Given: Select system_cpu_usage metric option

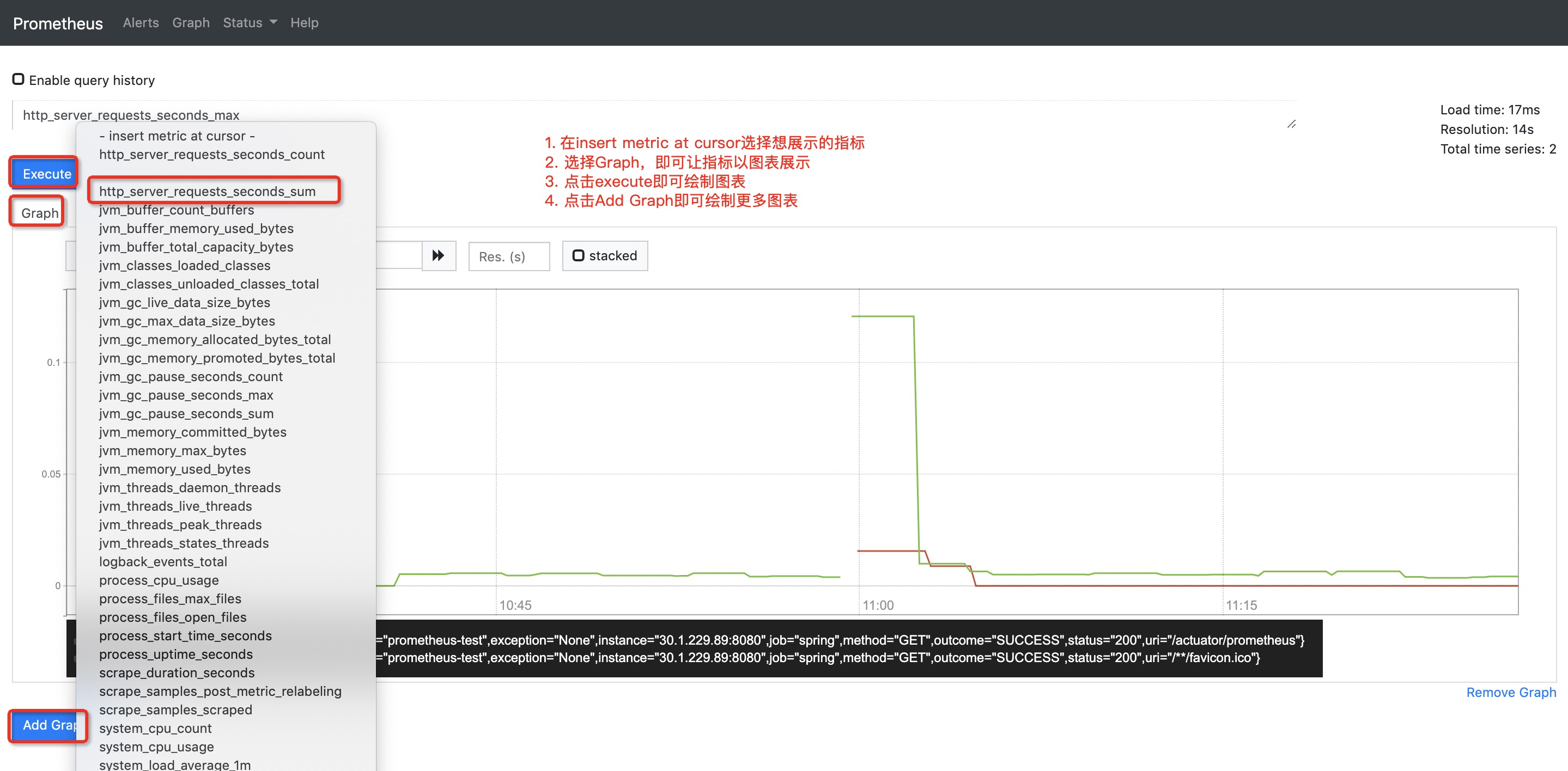Looking at the screenshot, I should pyautogui.click(x=156, y=746).
